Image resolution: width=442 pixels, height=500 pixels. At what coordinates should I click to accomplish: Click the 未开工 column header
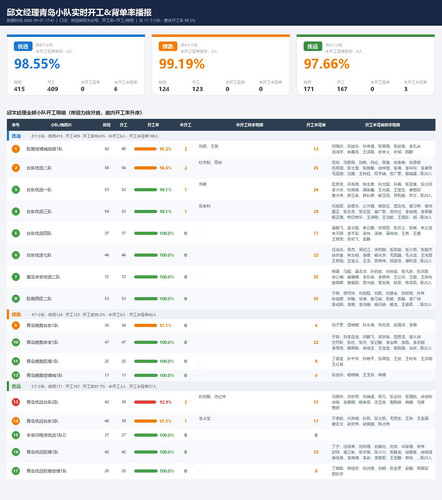[x=186, y=125]
